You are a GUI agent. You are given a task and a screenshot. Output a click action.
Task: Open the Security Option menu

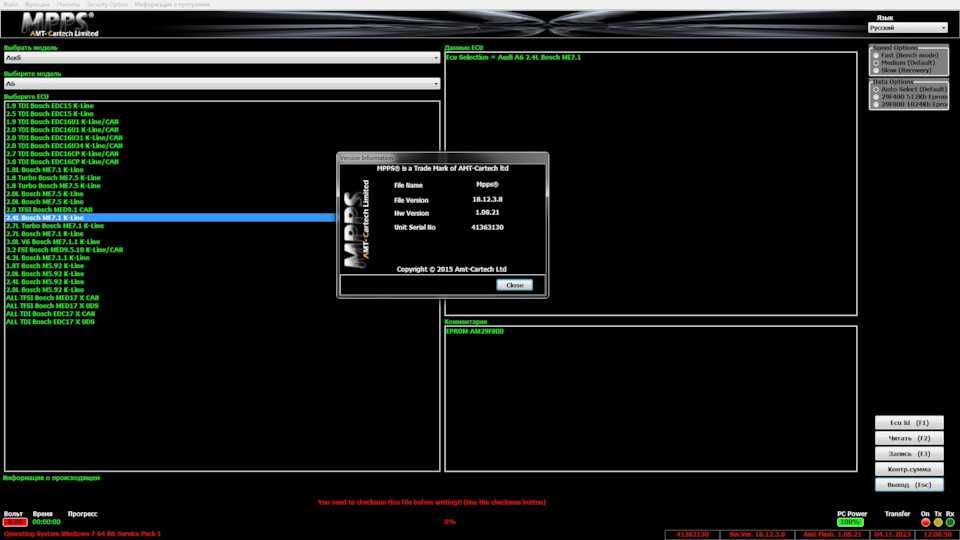point(107,4)
